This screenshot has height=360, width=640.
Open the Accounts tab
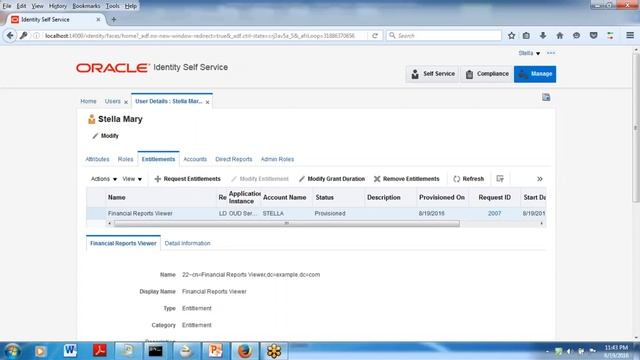(x=195, y=159)
